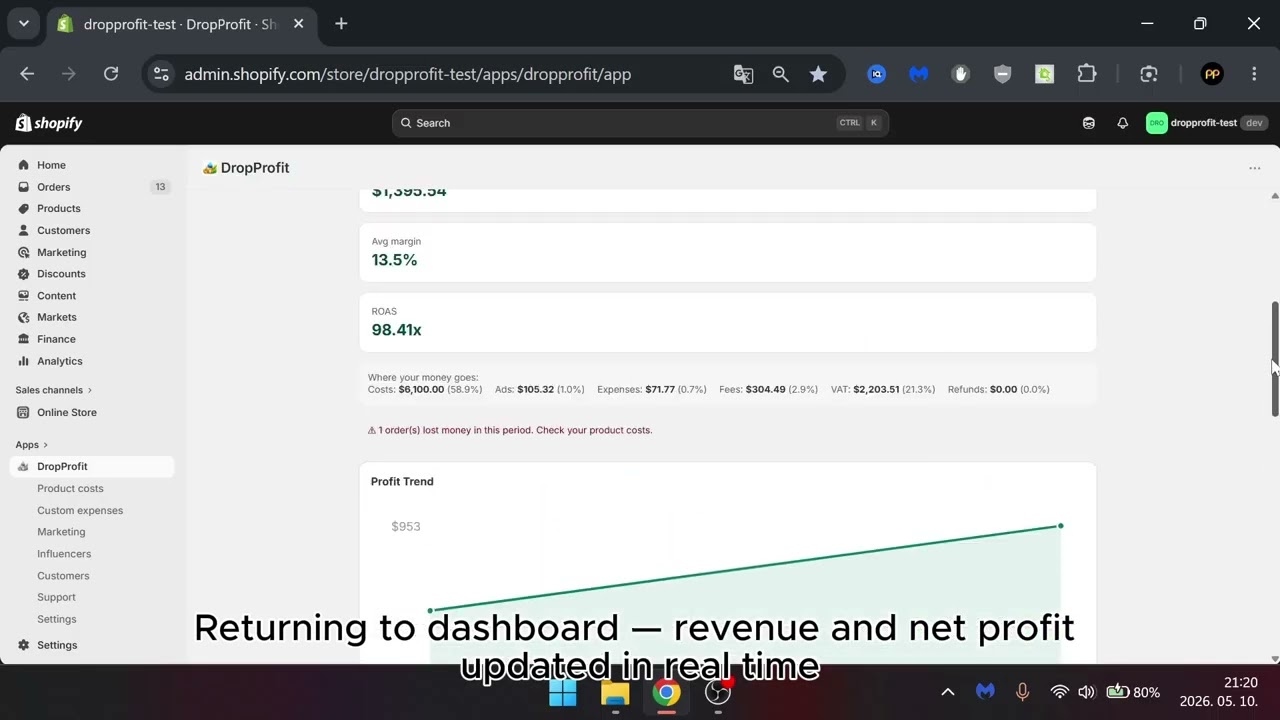The height and width of the screenshot is (720, 1280).
Task: Click the Settings gear icon
Action: [24, 645]
